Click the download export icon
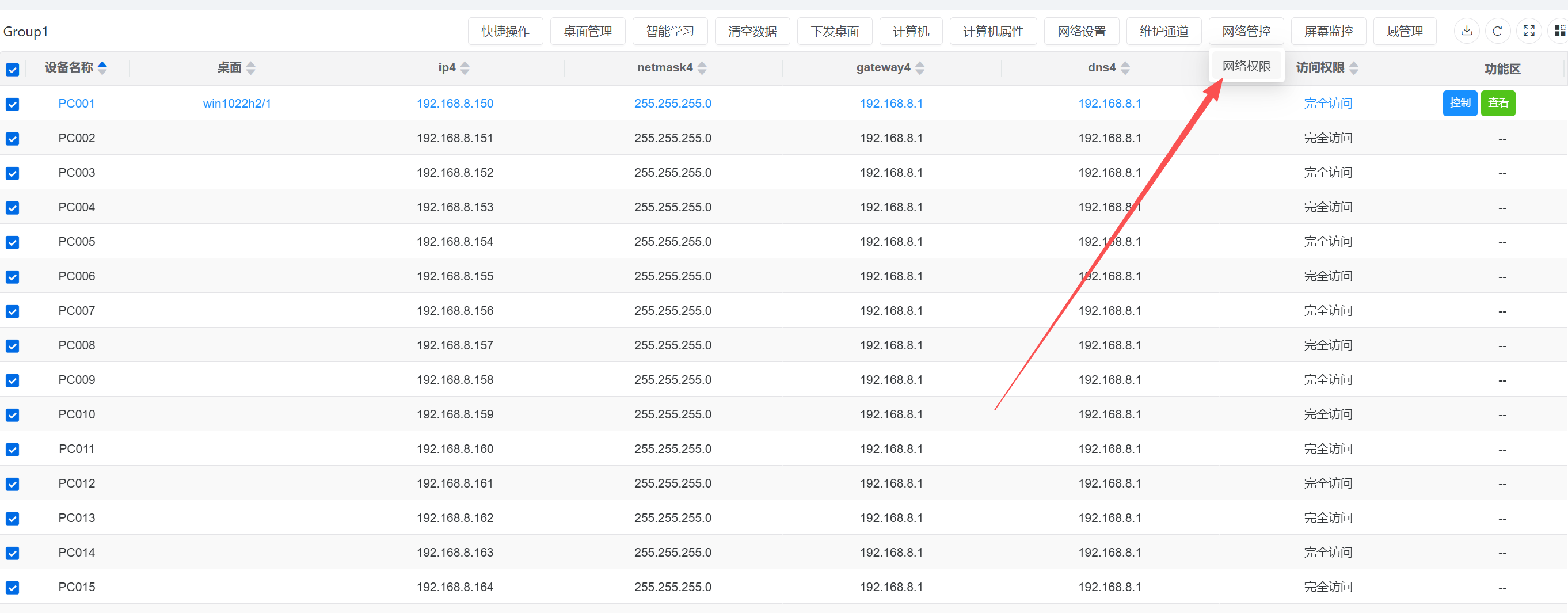The image size is (1568, 613). [x=1467, y=31]
